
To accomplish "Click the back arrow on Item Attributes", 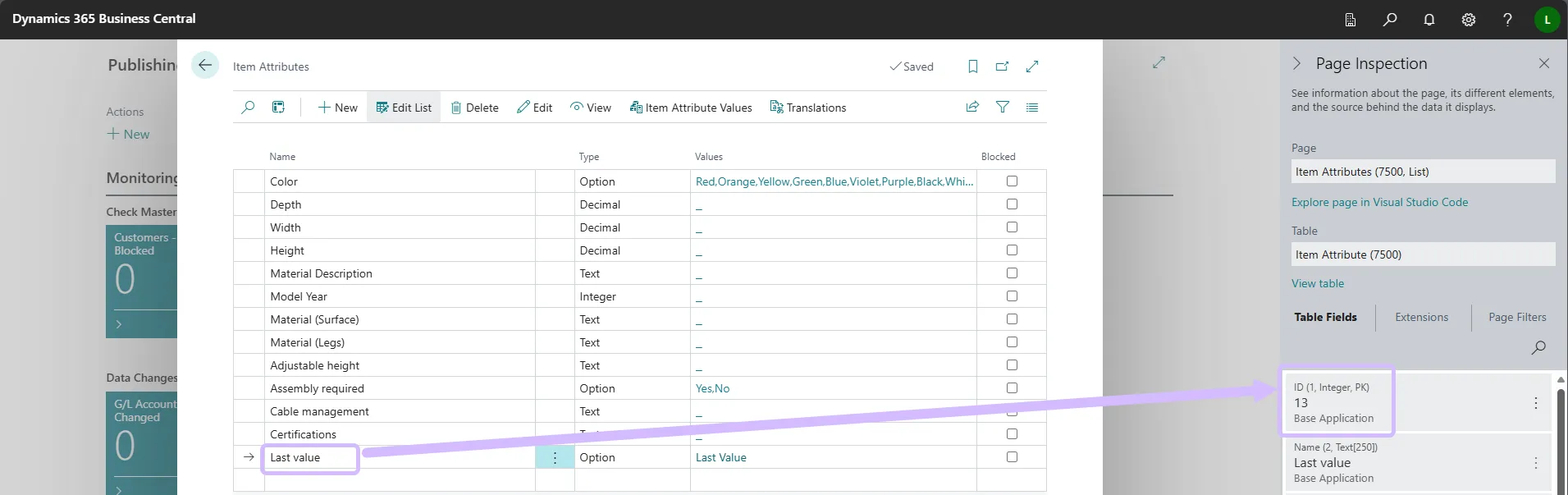I will point(205,66).
